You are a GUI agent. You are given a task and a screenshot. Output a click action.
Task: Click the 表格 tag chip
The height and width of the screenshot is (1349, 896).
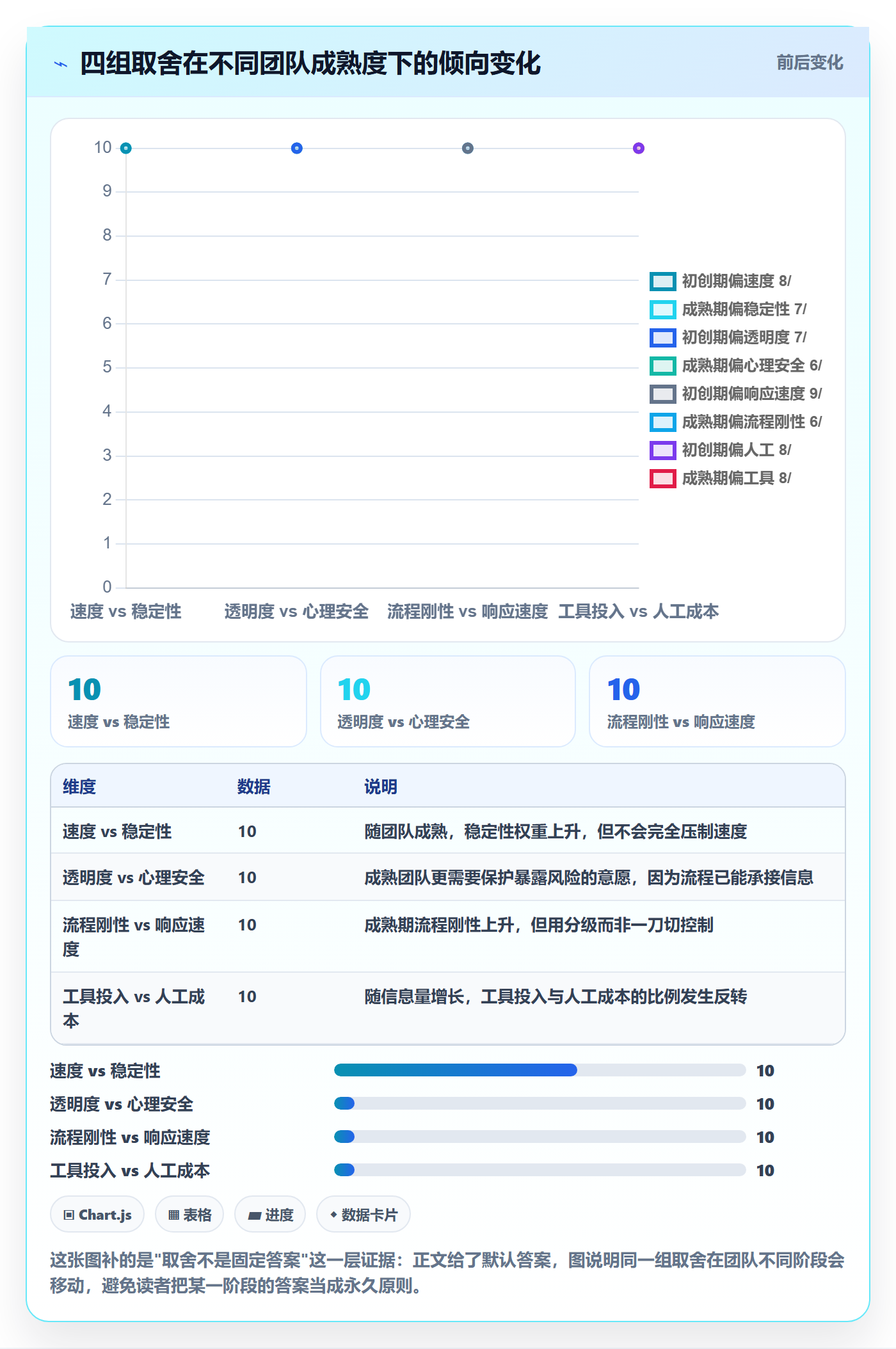click(x=189, y=1215)
